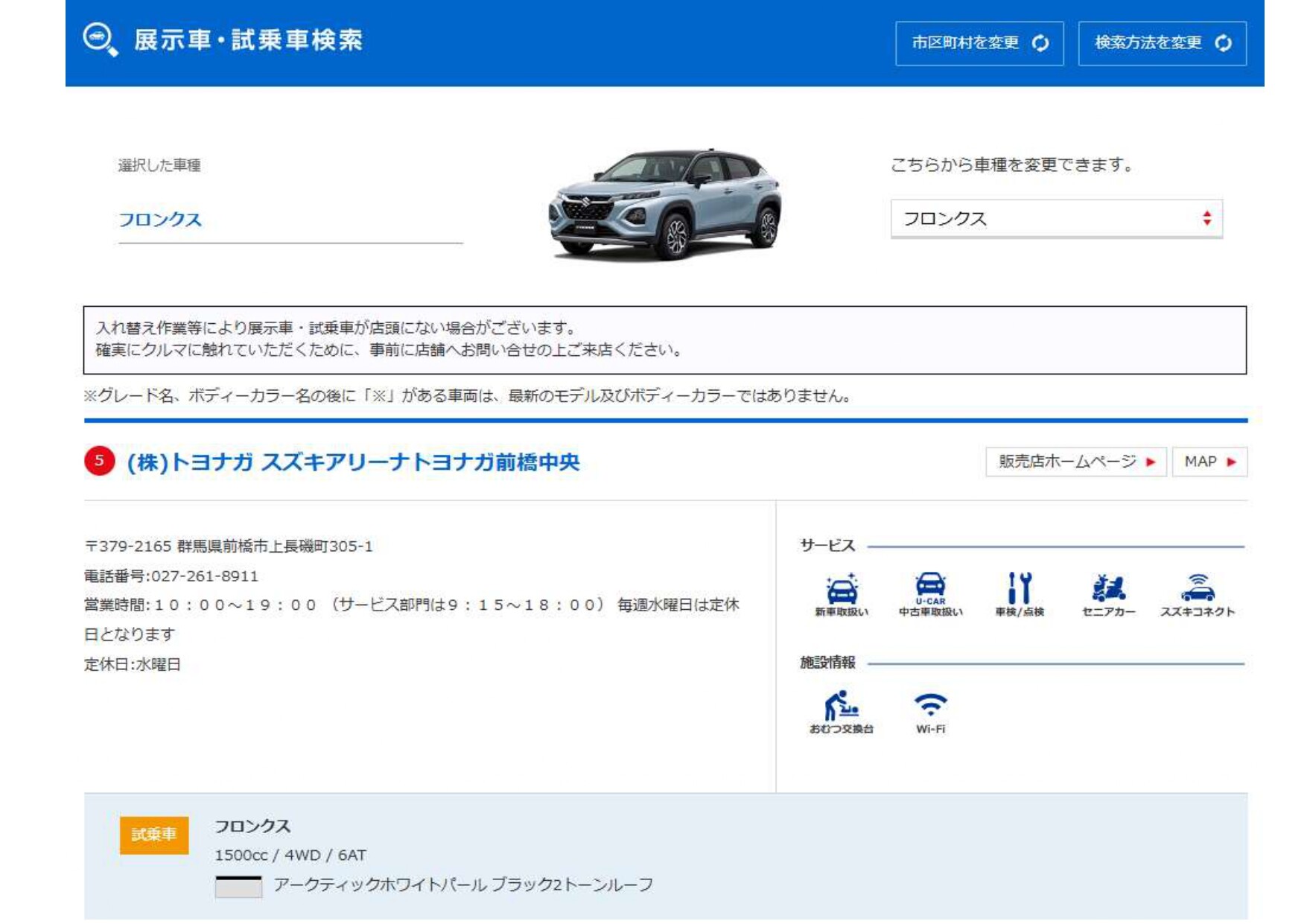Click the car search magnifier icon in header
1307x924 pixels.
point(101,39)
